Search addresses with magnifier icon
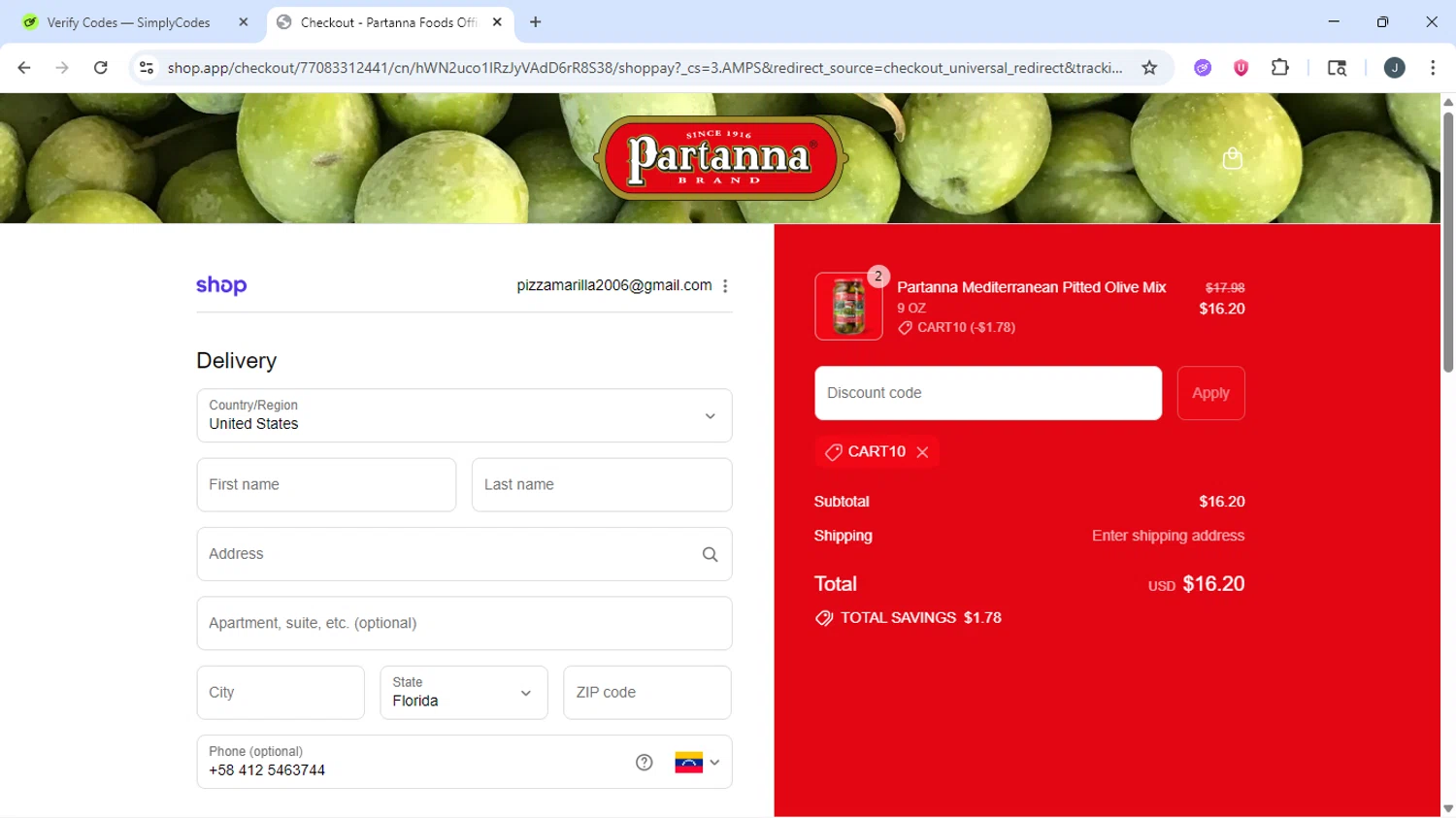1456x818 pixels. click(710, 554)
